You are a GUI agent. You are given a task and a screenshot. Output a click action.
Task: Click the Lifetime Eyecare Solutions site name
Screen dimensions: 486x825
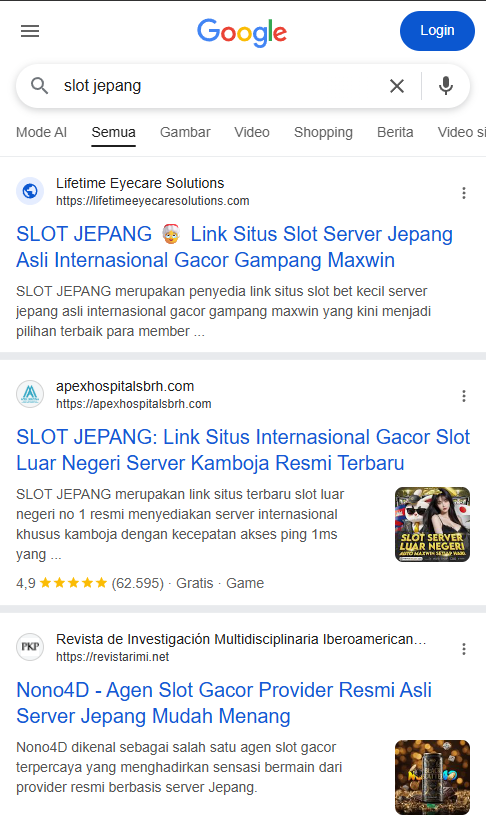140,183
